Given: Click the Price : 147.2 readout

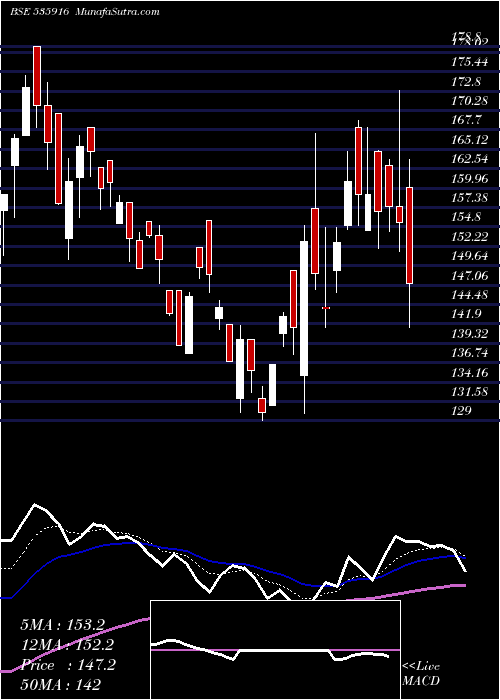Looking at the screenshot, I should pos(68,665).
